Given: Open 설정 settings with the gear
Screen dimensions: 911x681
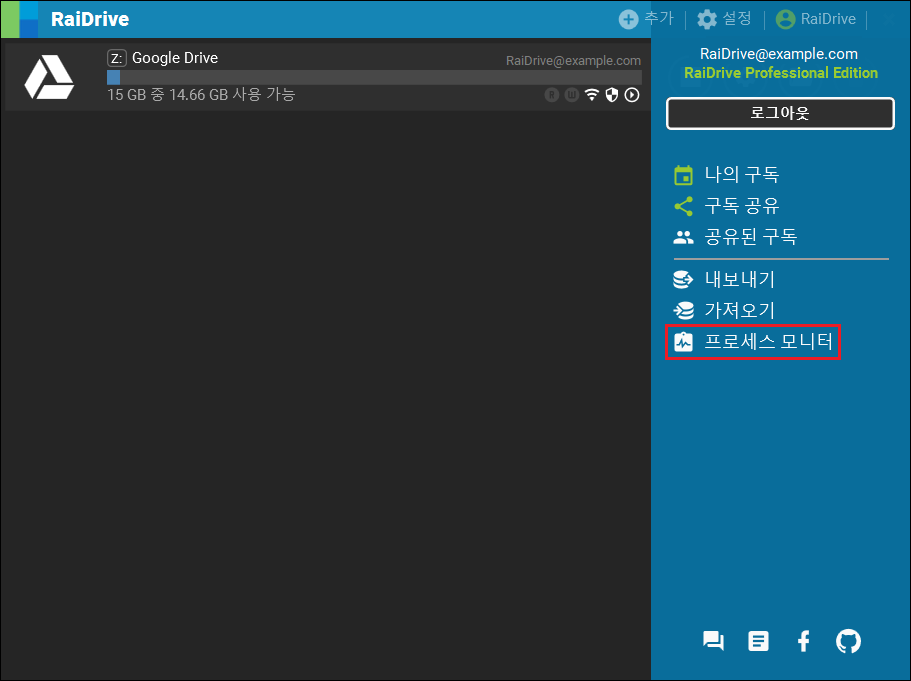Looking at the screenshot, I should tap(724, 19).
